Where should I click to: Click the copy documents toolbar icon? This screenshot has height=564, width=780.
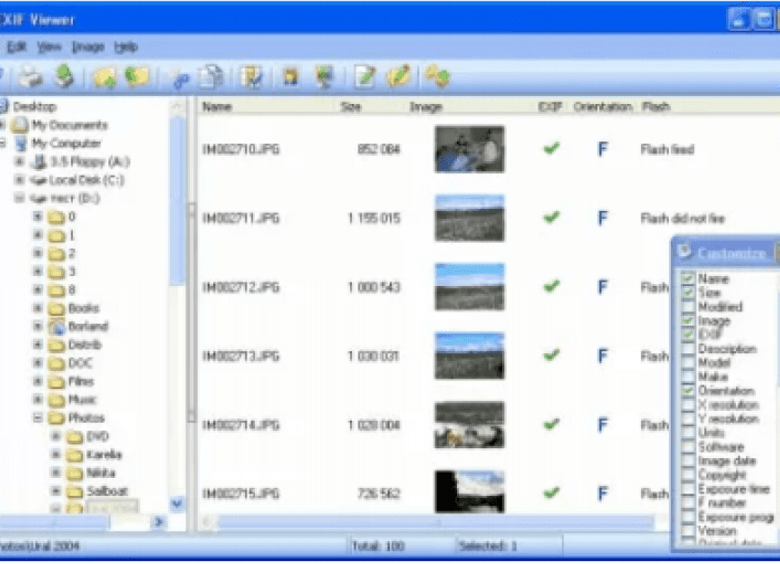211,77
